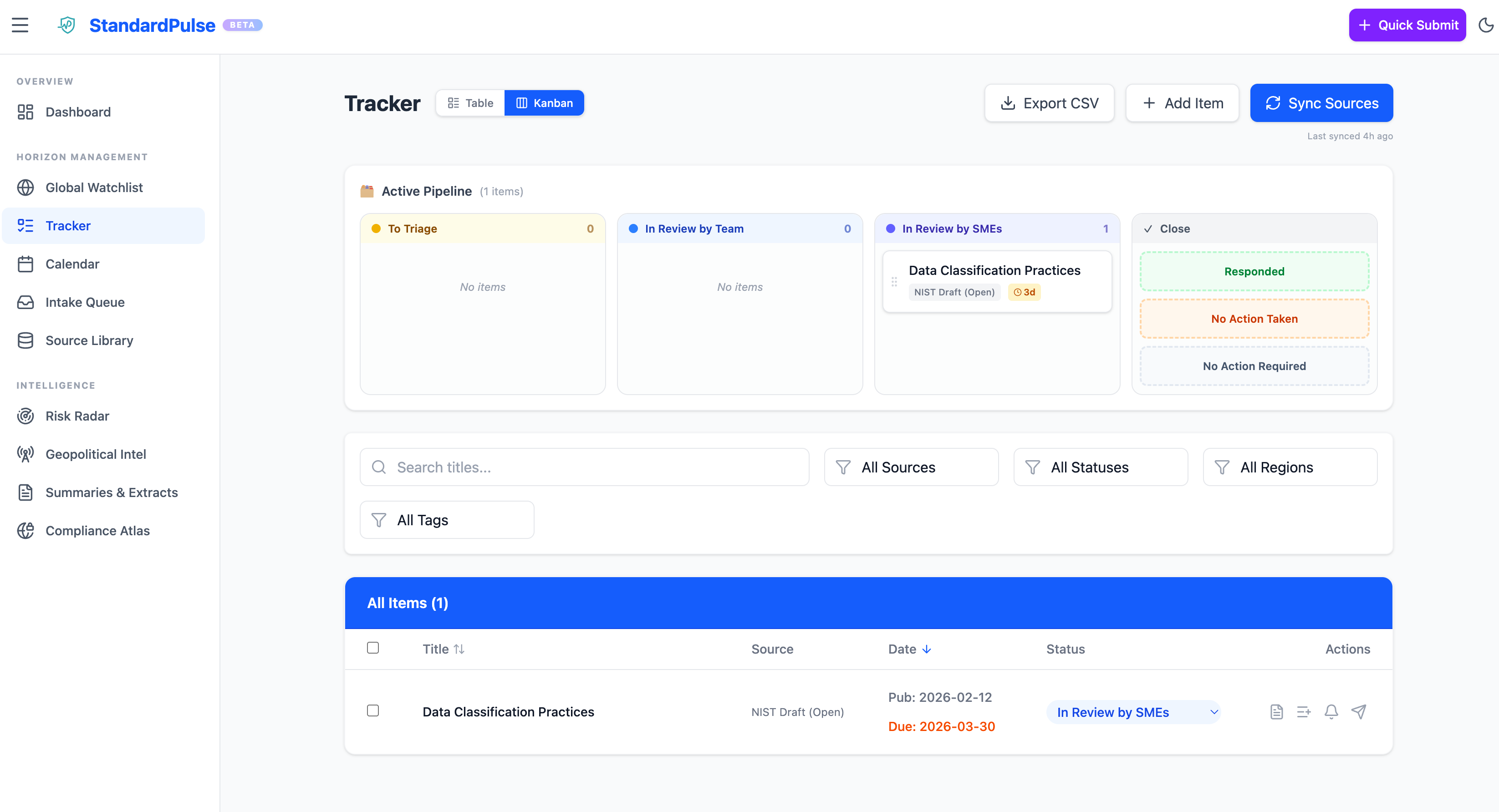This screenshot has height=812, width=1499.
Task: Send the item using the paper plane icon
Action: tap(1359, 711)
